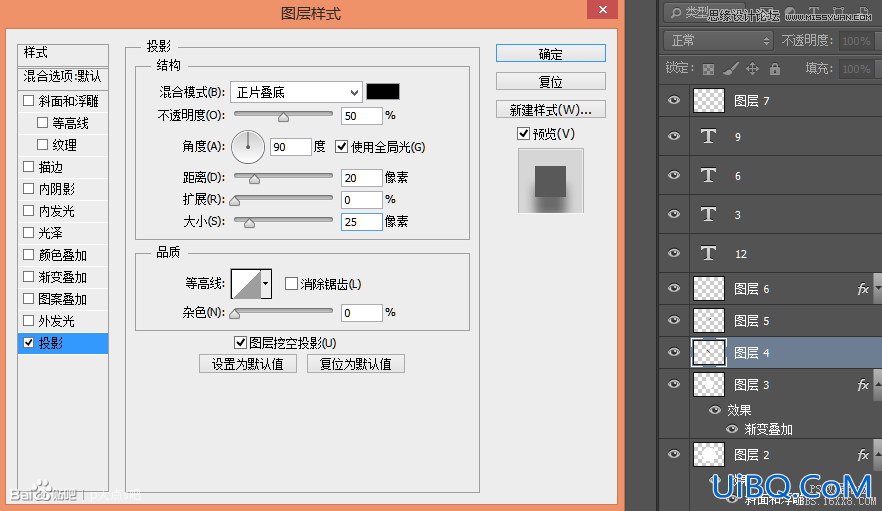Select 渐变叠加 style entry
This screenshot has height=511, width=882.
tap(63, 277)
